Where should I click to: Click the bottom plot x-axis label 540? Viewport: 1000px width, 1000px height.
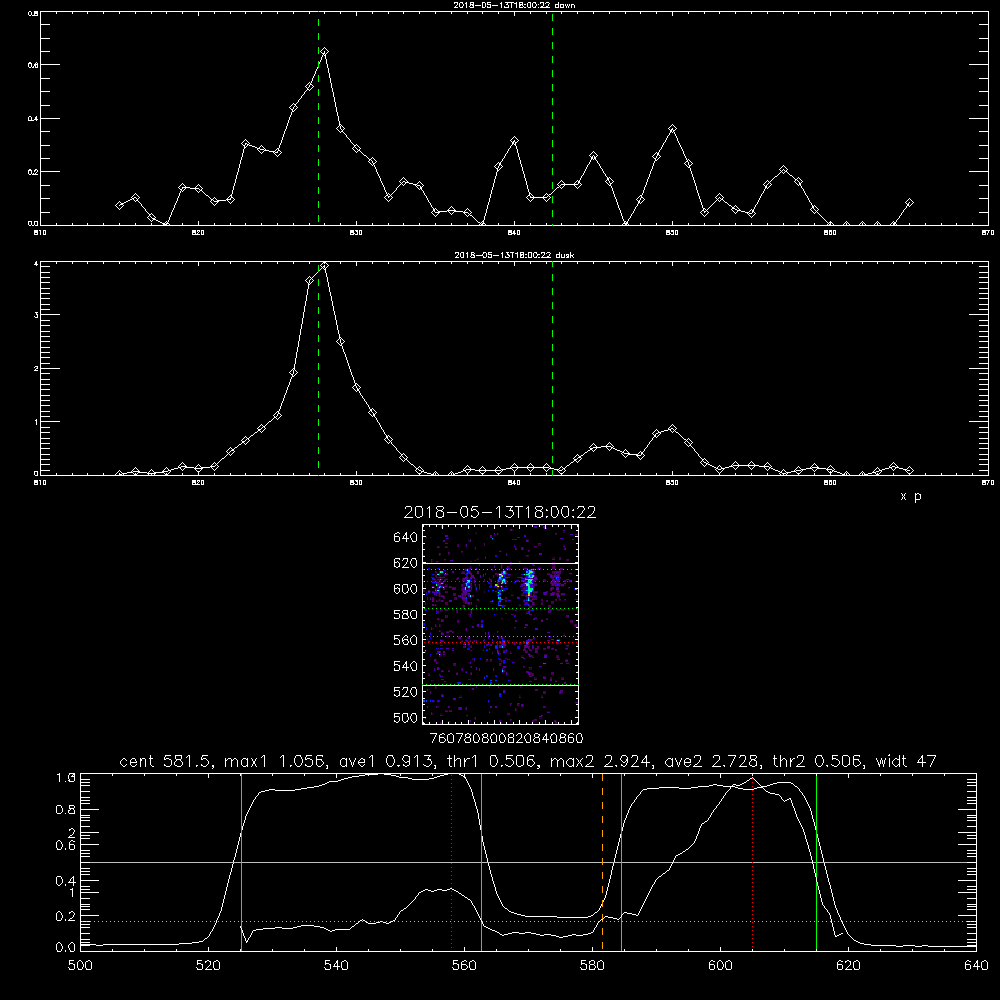[x=336, y=966]
